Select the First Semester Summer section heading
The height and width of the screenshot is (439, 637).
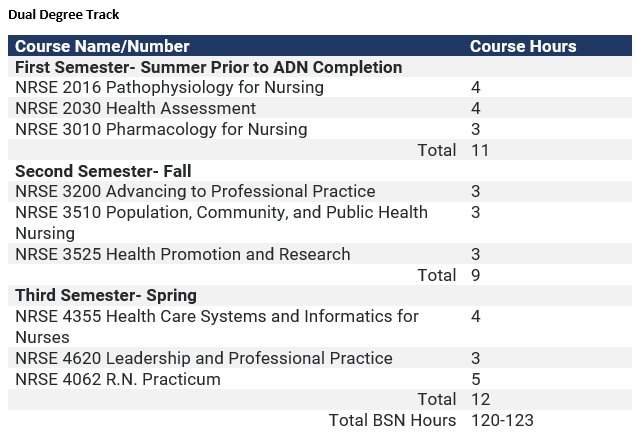[x=208, y=67]
